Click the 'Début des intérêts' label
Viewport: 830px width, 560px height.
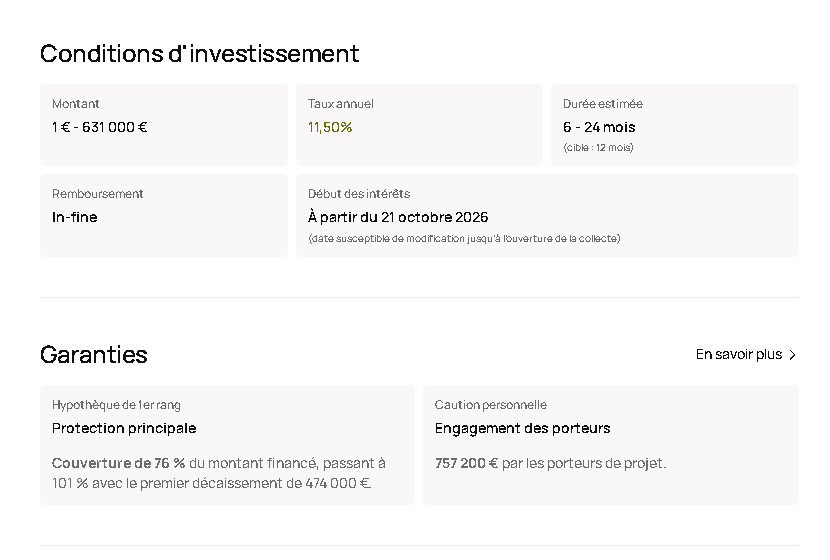pos(359,194)
